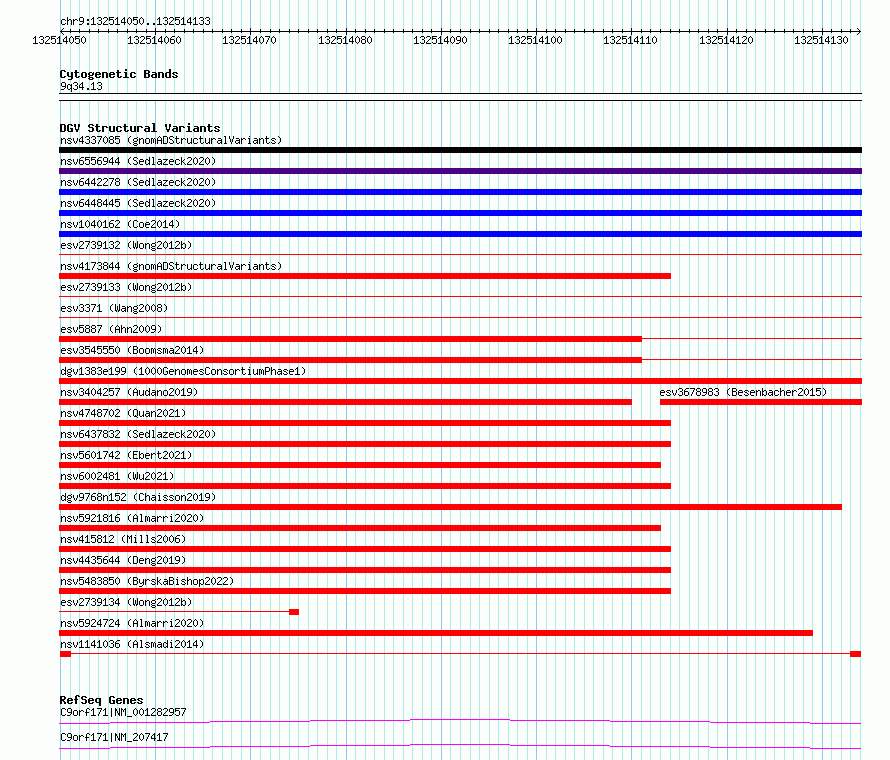The height and width of the screenshot is (760, 890).
Task: Select the 9q34.13 band label
Action: point(81,86)
